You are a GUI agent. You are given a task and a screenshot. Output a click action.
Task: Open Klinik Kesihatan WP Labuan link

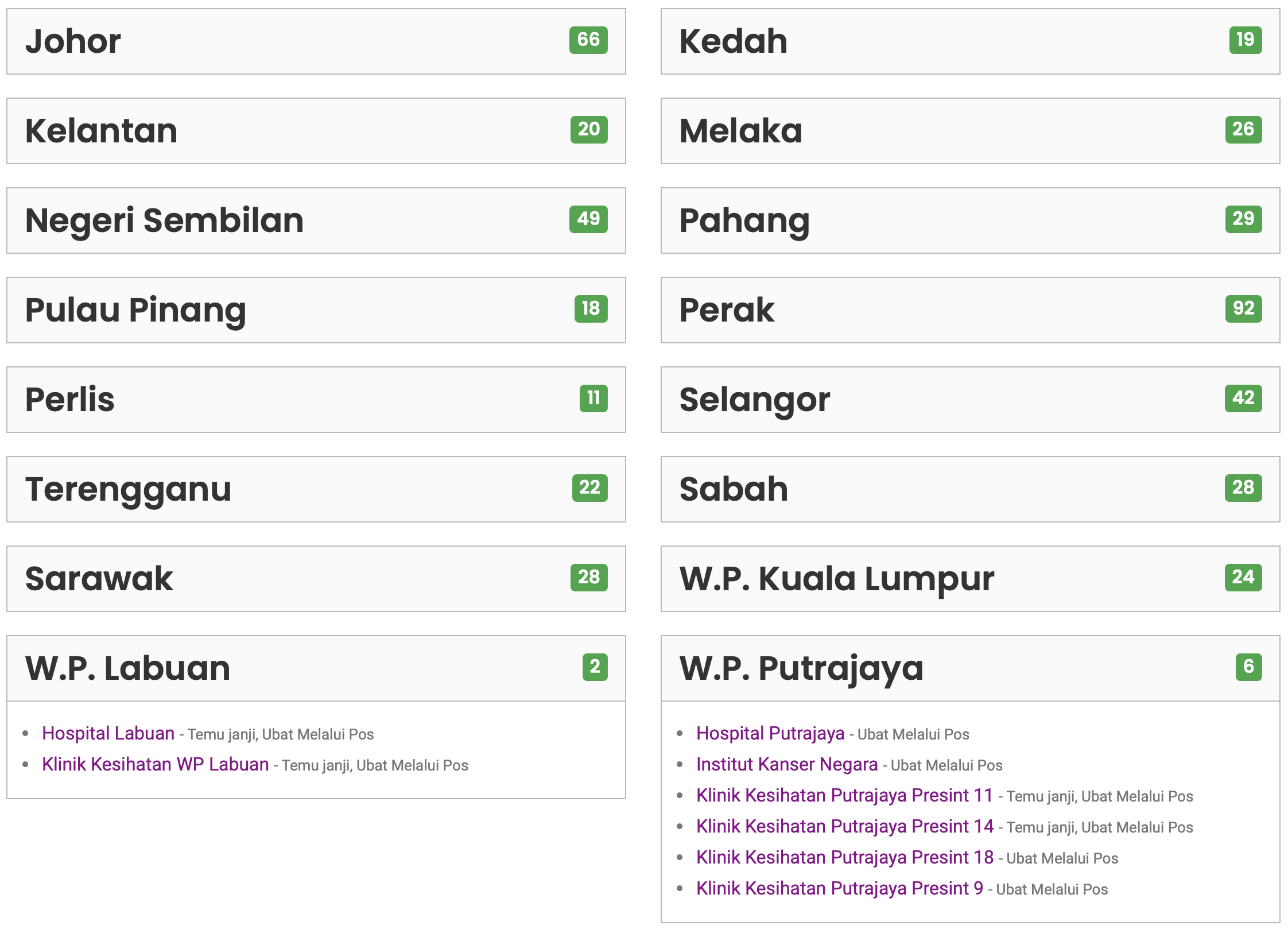155,764
